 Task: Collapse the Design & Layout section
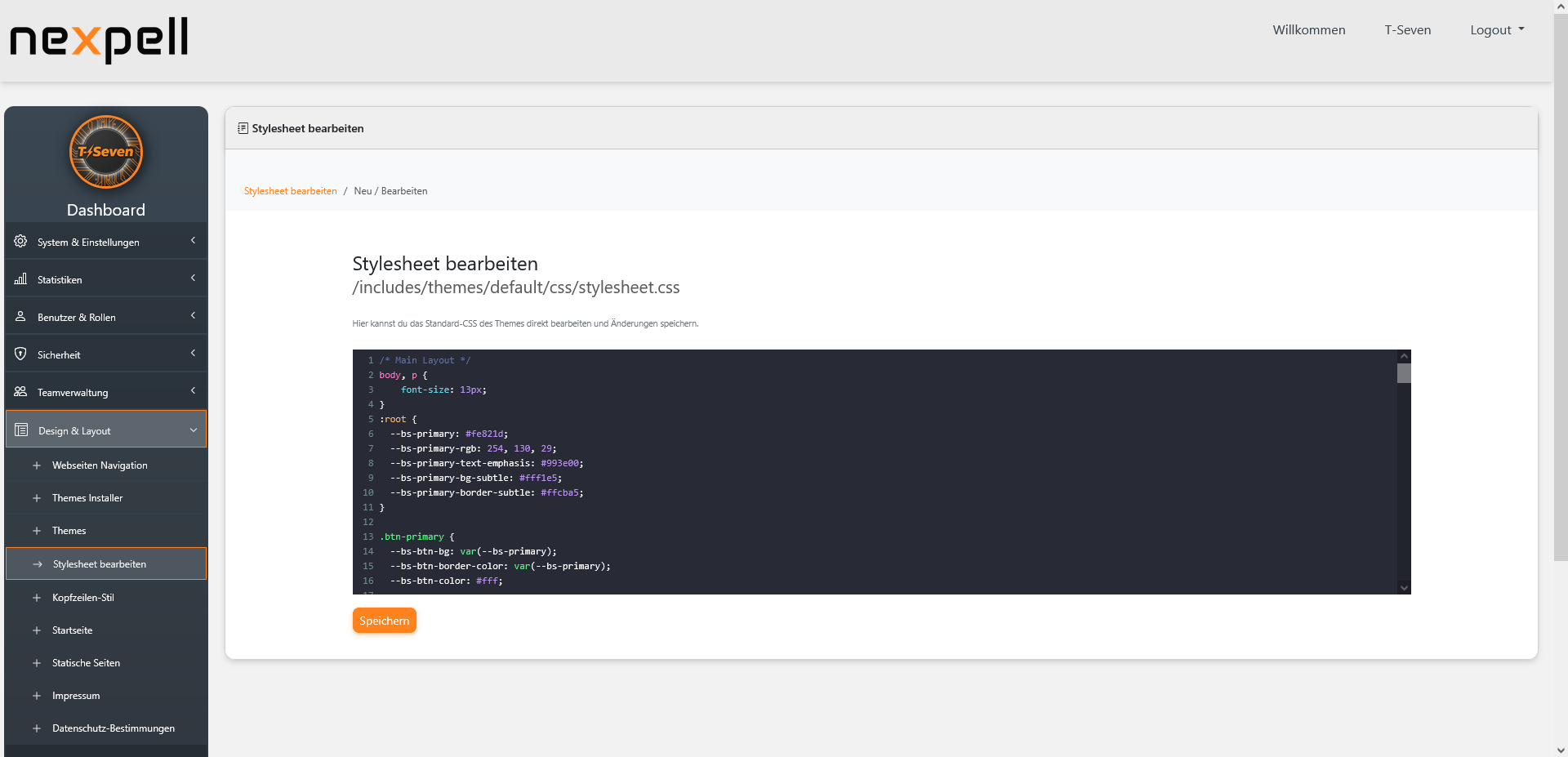pos(194,430)
